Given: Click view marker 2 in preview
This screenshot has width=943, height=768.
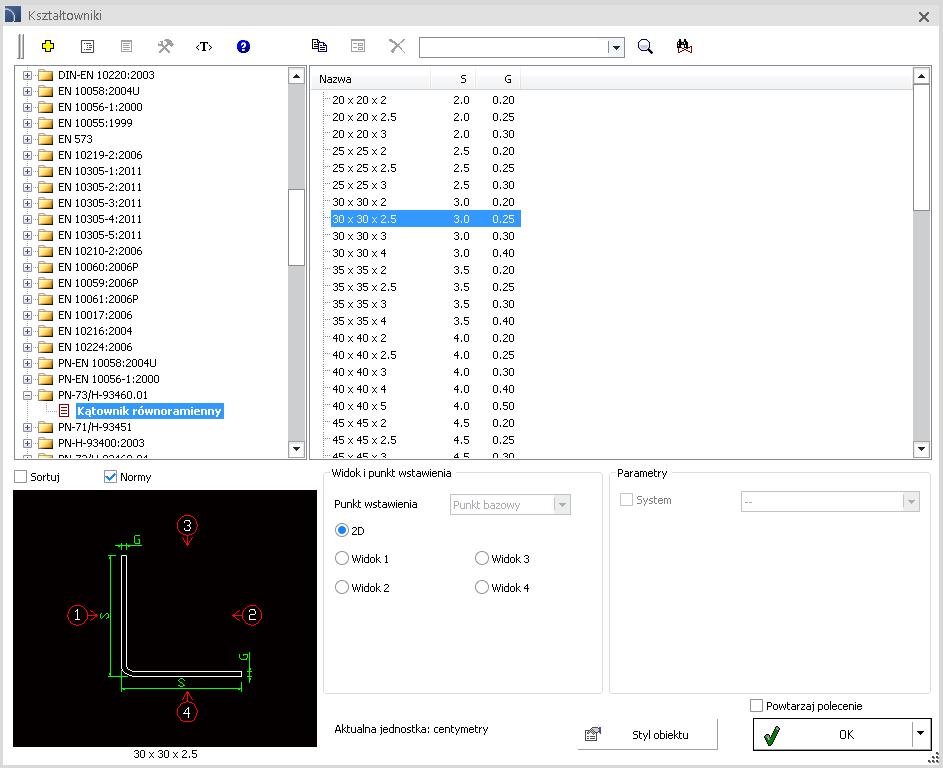Looking at the screenshot, I should coord(252,615).
